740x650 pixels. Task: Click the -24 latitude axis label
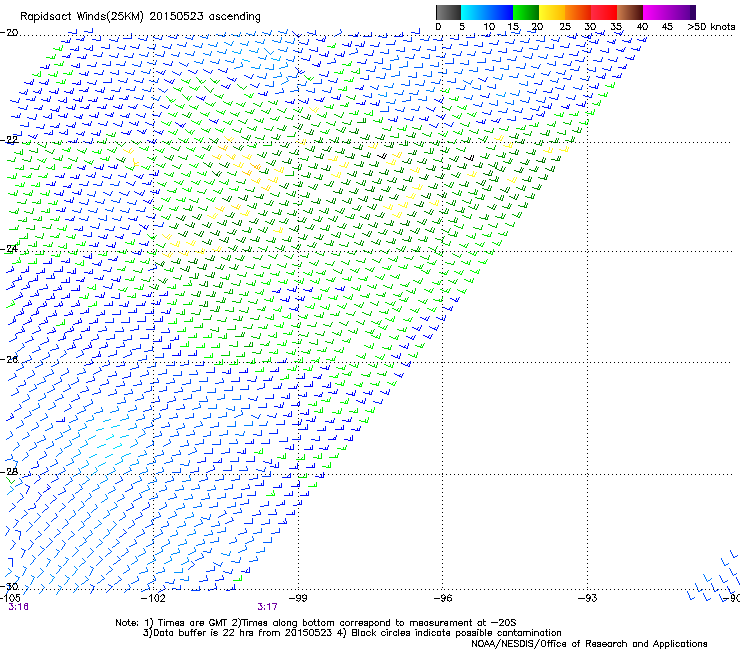pyautogui.click(x=9, y=249)
